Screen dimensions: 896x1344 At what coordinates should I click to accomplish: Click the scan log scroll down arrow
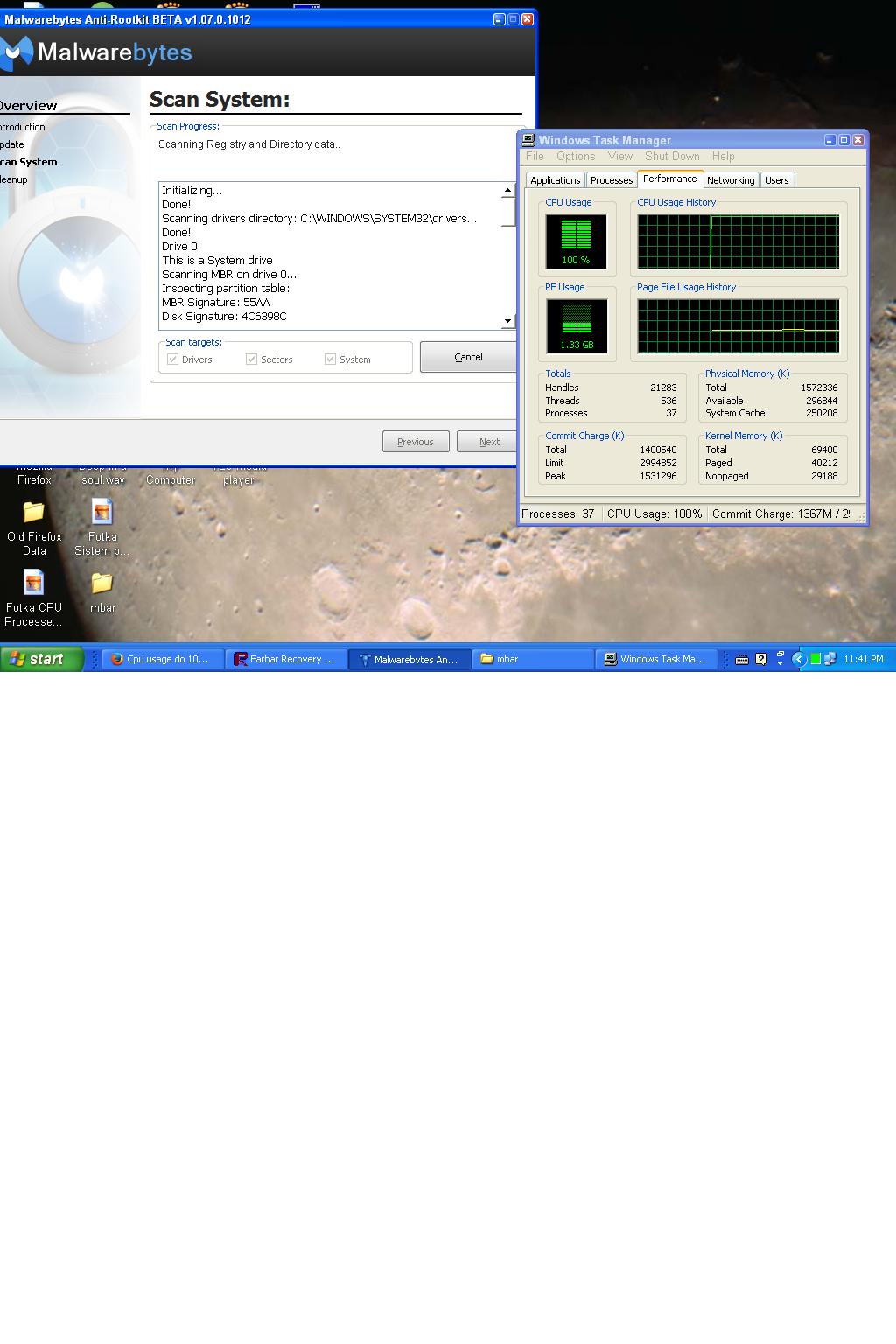tap(507, 321)
